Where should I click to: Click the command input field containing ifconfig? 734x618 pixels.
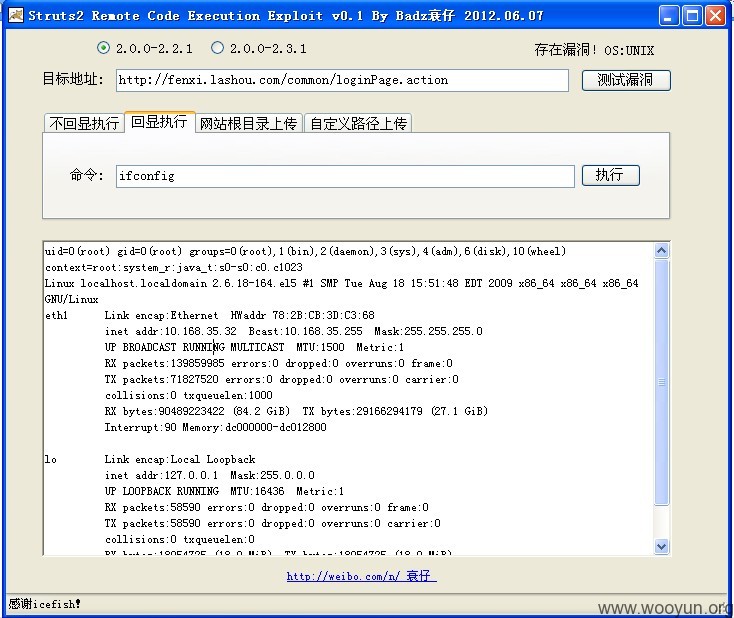(x=345, y=176)
